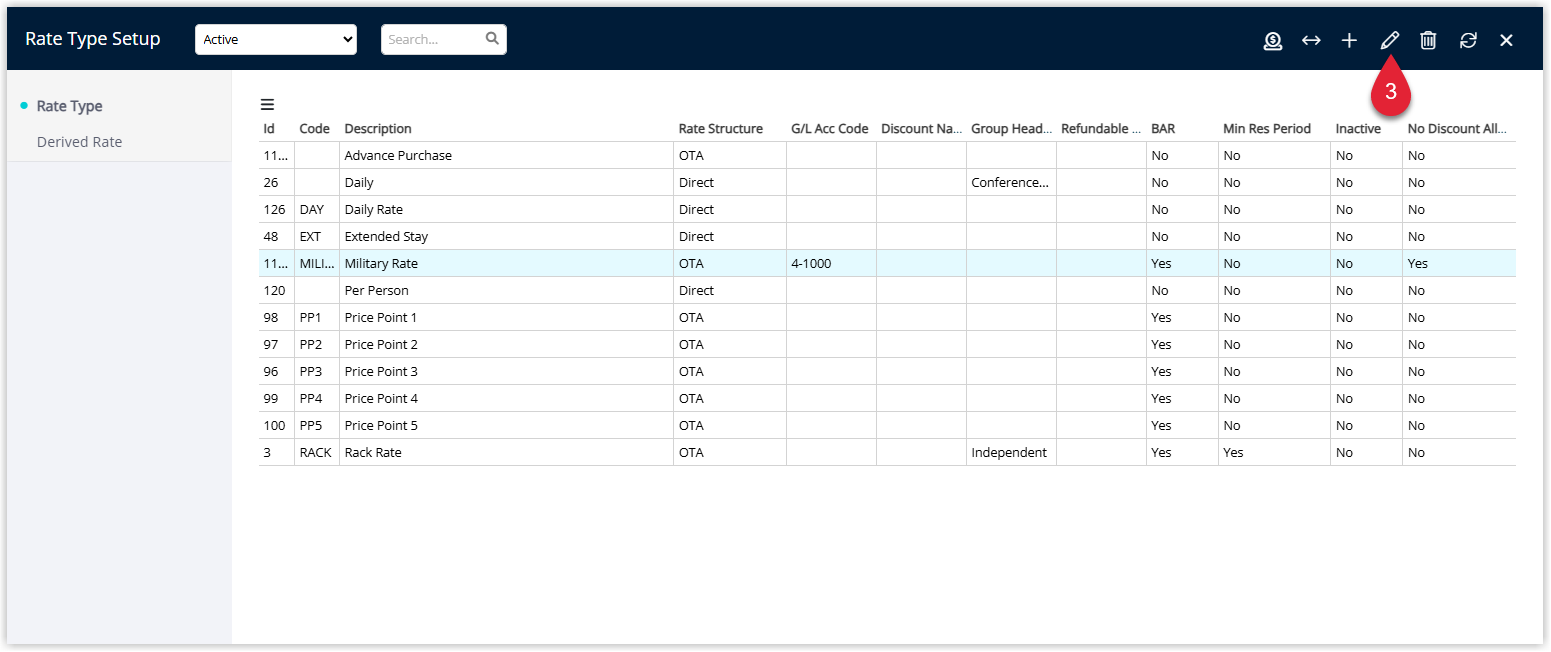Click Inactive column header
1551x652 pixels.
point(1358,129)
